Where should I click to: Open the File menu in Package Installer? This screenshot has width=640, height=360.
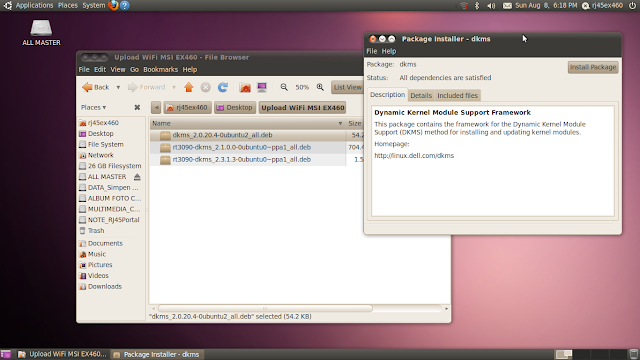371,51
